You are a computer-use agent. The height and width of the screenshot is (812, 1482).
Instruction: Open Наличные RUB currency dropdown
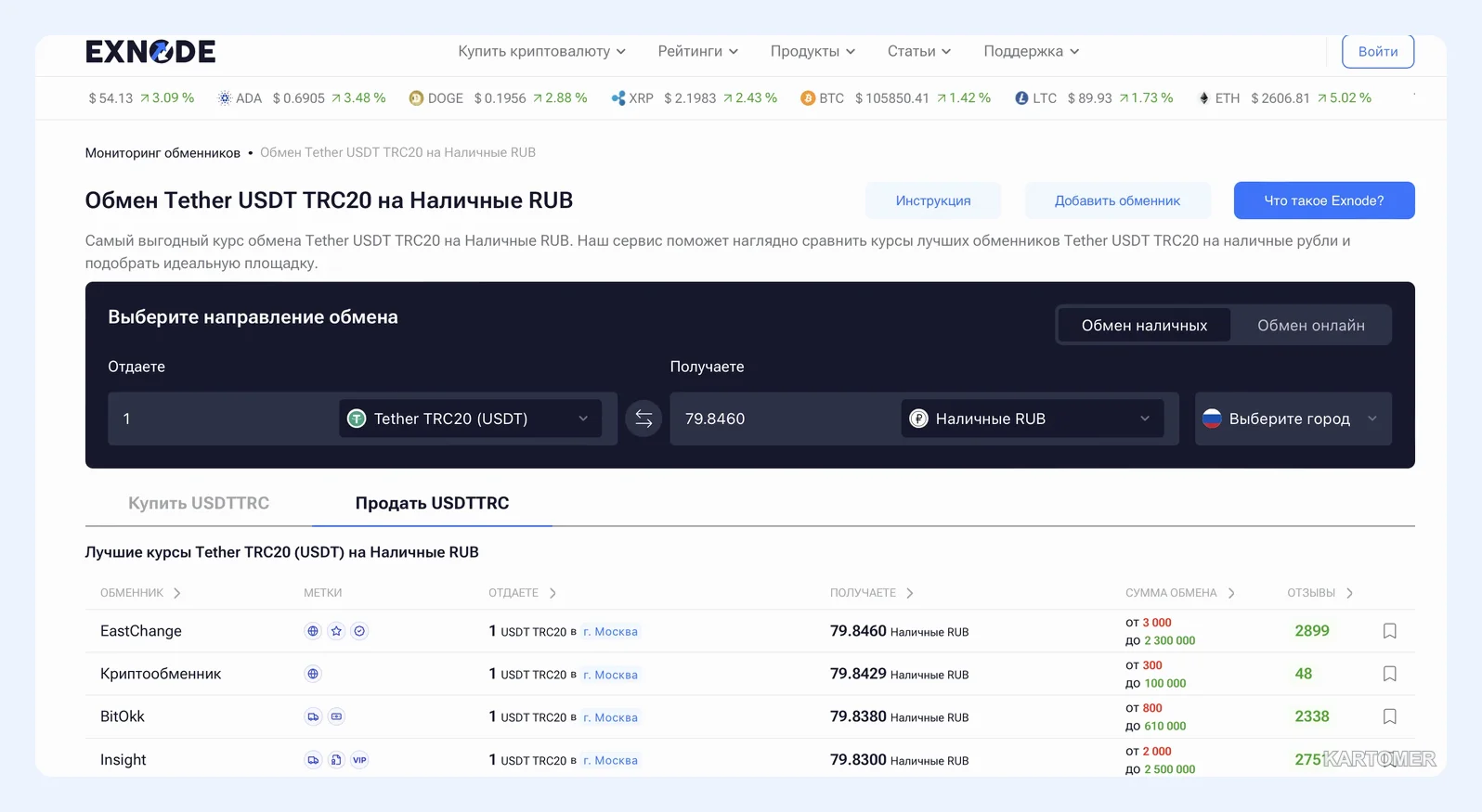[1032, 419]
